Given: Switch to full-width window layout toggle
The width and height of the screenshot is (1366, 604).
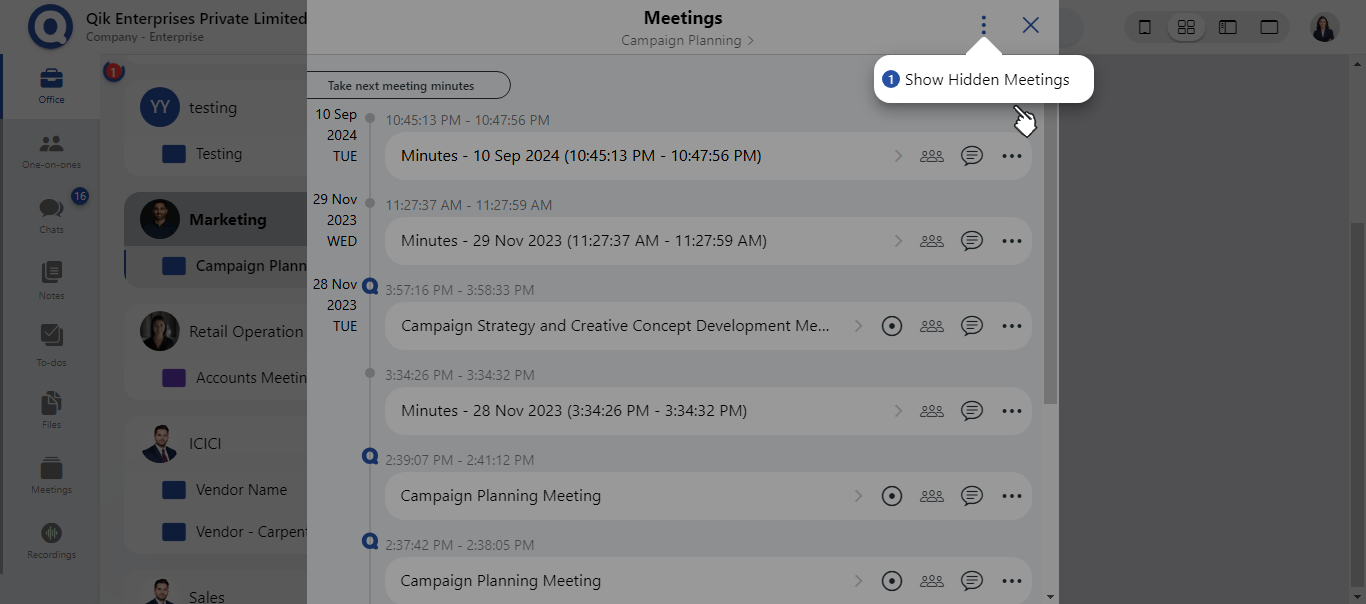Looking at the screenshot, I should click(1269, 27).
